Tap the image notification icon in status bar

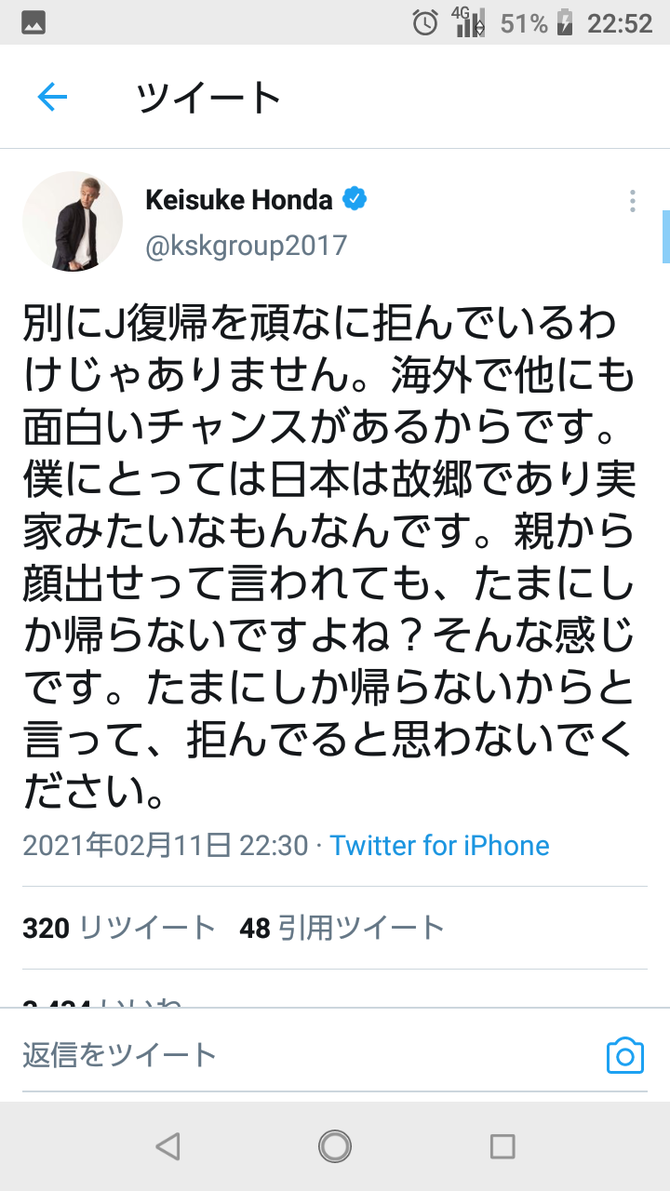[x=33, y=23]
